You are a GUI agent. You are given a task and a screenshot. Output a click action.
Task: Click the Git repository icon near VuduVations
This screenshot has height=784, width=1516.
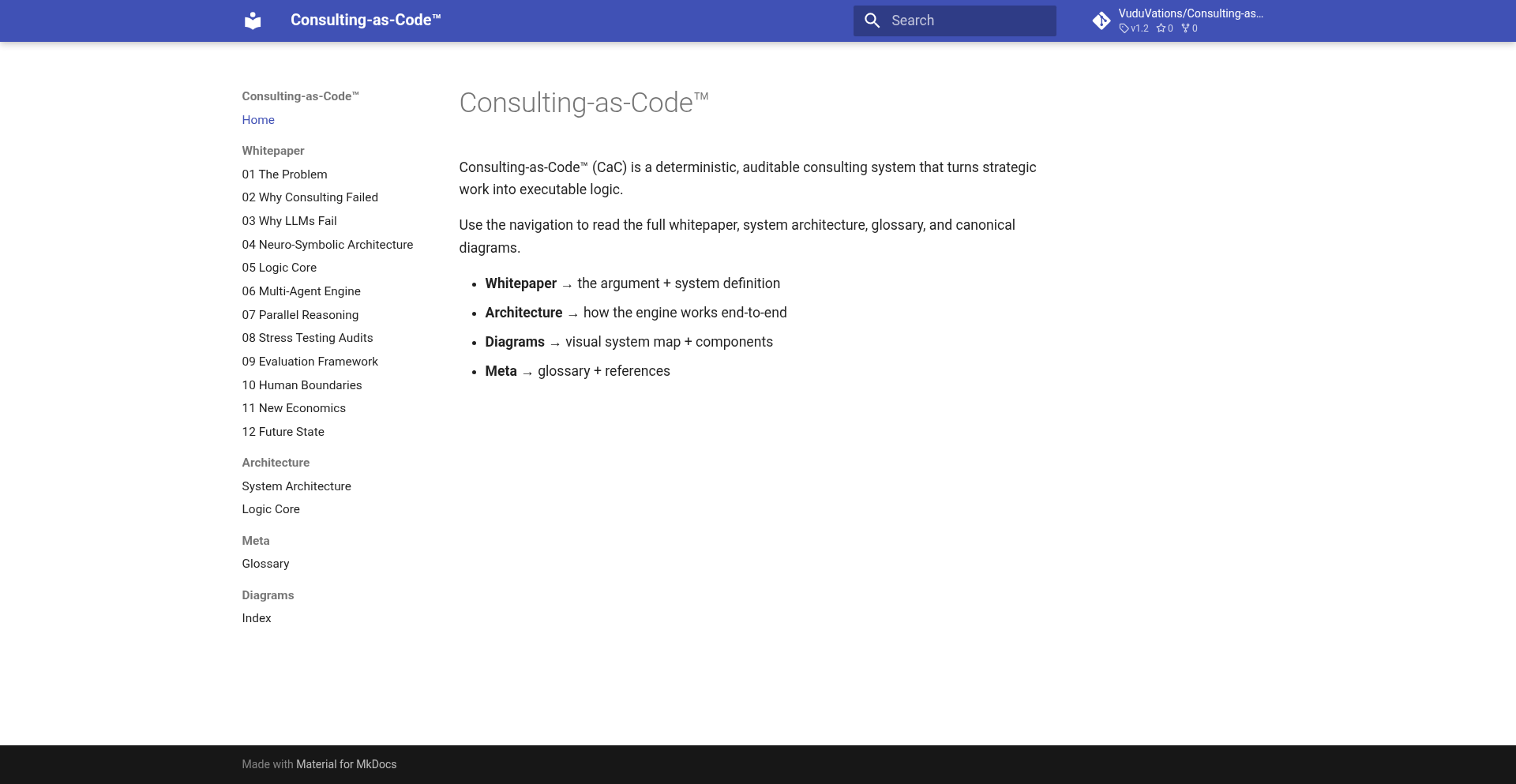(1101, 21)
